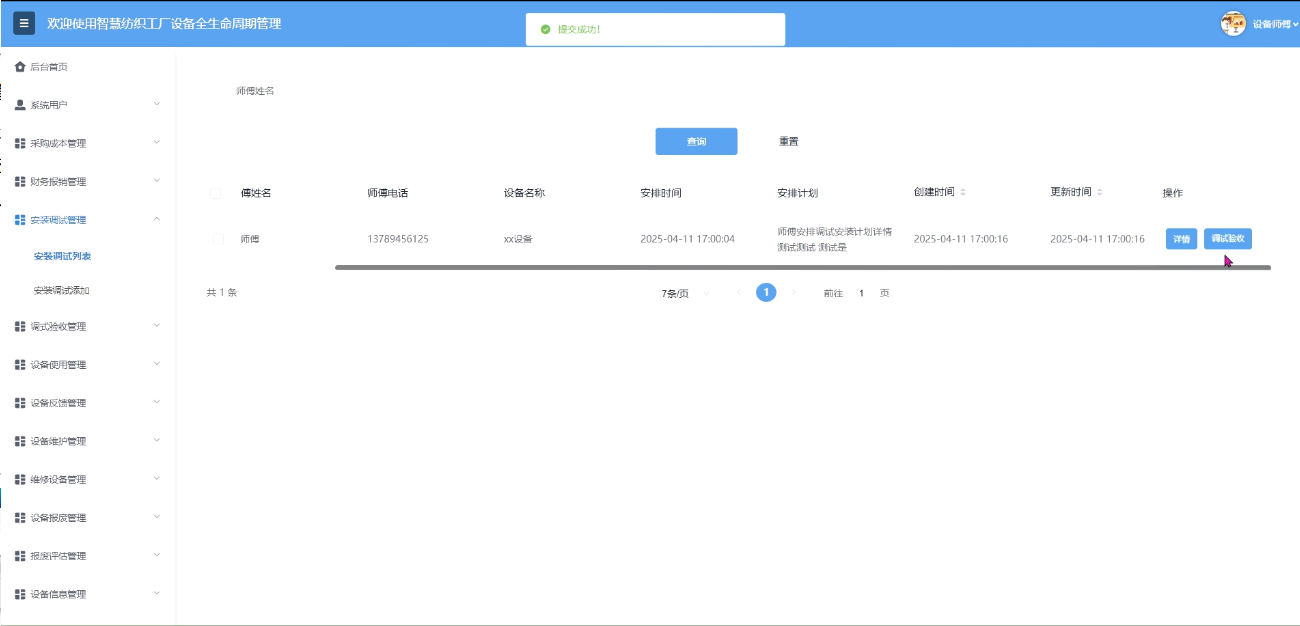The image size is (1300, 626).
Task: Go to previous page with left arrow
Action: 739,293
